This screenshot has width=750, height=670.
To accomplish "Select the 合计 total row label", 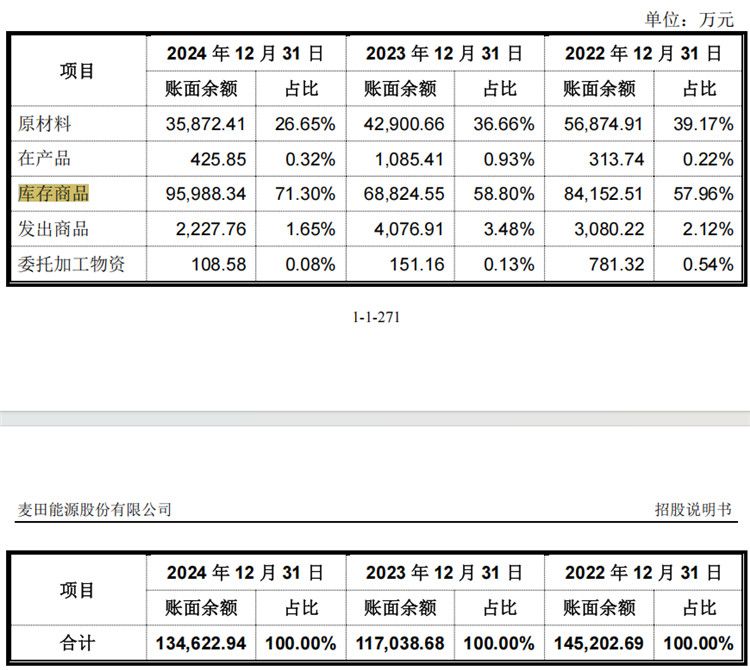I will coord(77,643).
